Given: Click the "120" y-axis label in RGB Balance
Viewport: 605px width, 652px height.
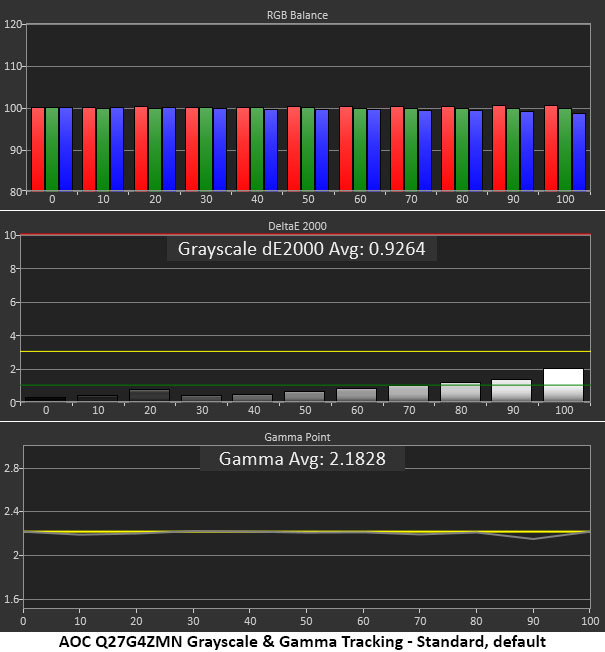Looking at the screenshot, I should pos(12,24).
